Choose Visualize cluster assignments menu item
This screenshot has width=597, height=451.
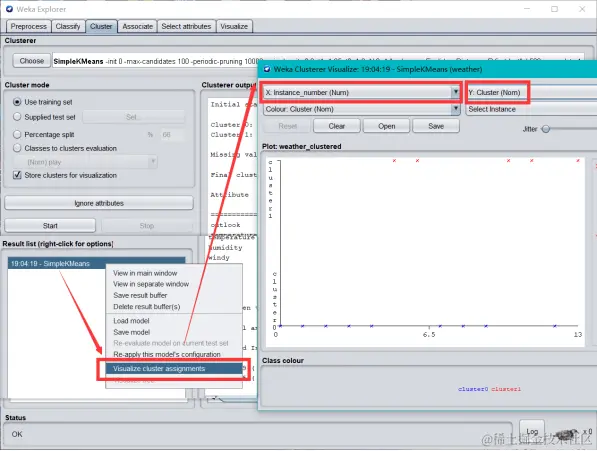pos(174,368)
